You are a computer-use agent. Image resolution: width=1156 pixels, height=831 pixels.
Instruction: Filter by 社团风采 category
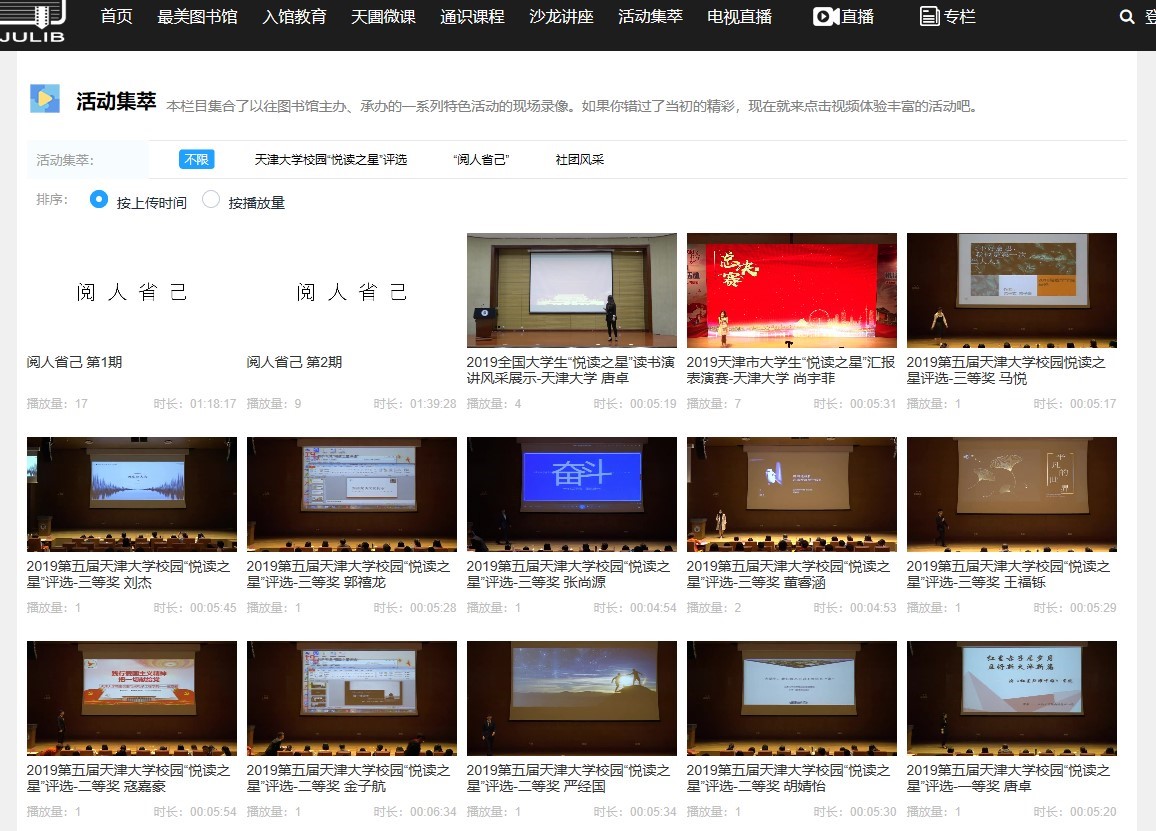[x=580, y=160]
